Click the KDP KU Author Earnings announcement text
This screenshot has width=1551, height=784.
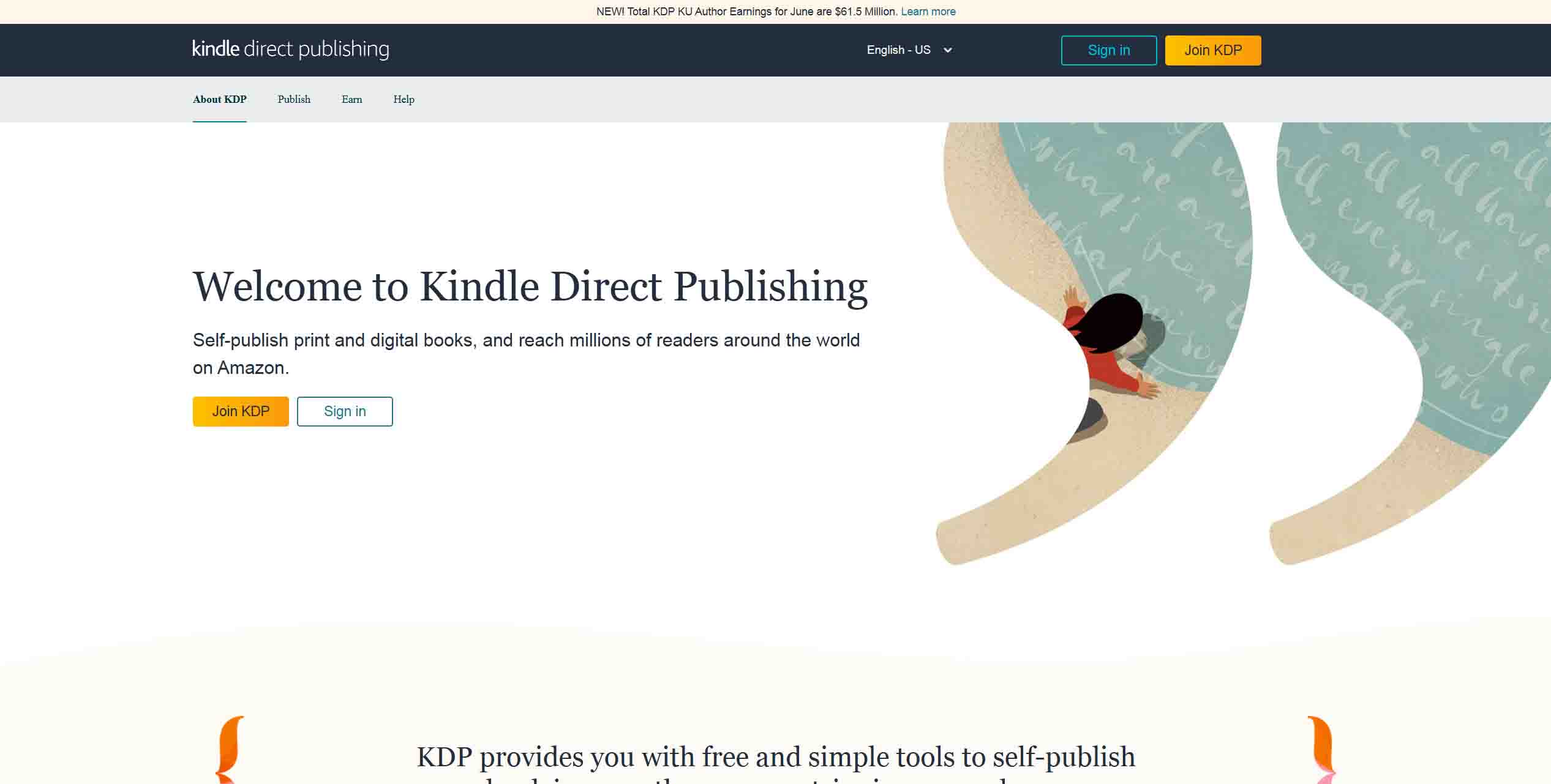(747, 12)
